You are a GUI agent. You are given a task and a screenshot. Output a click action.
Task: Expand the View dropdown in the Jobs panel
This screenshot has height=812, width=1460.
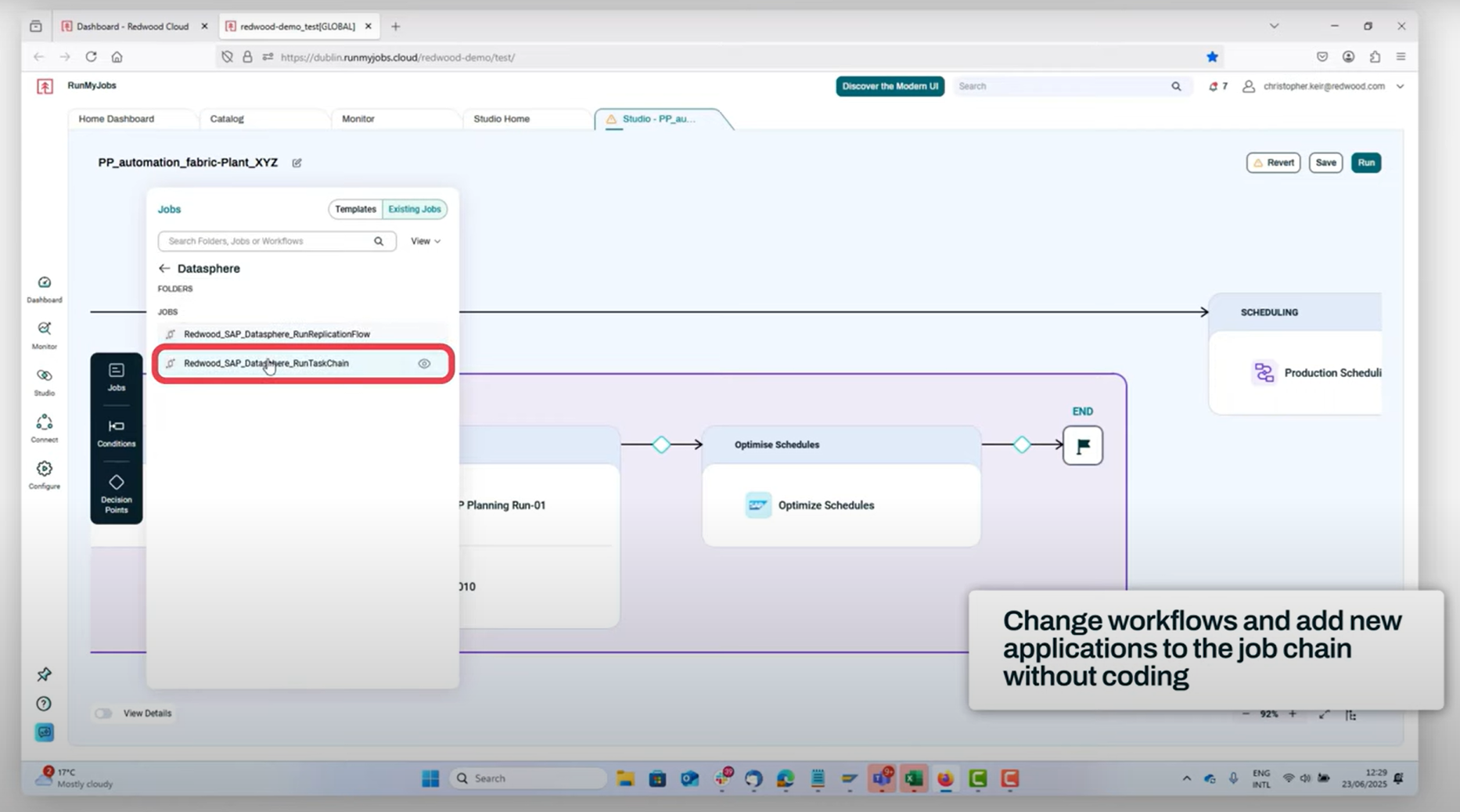426,241
